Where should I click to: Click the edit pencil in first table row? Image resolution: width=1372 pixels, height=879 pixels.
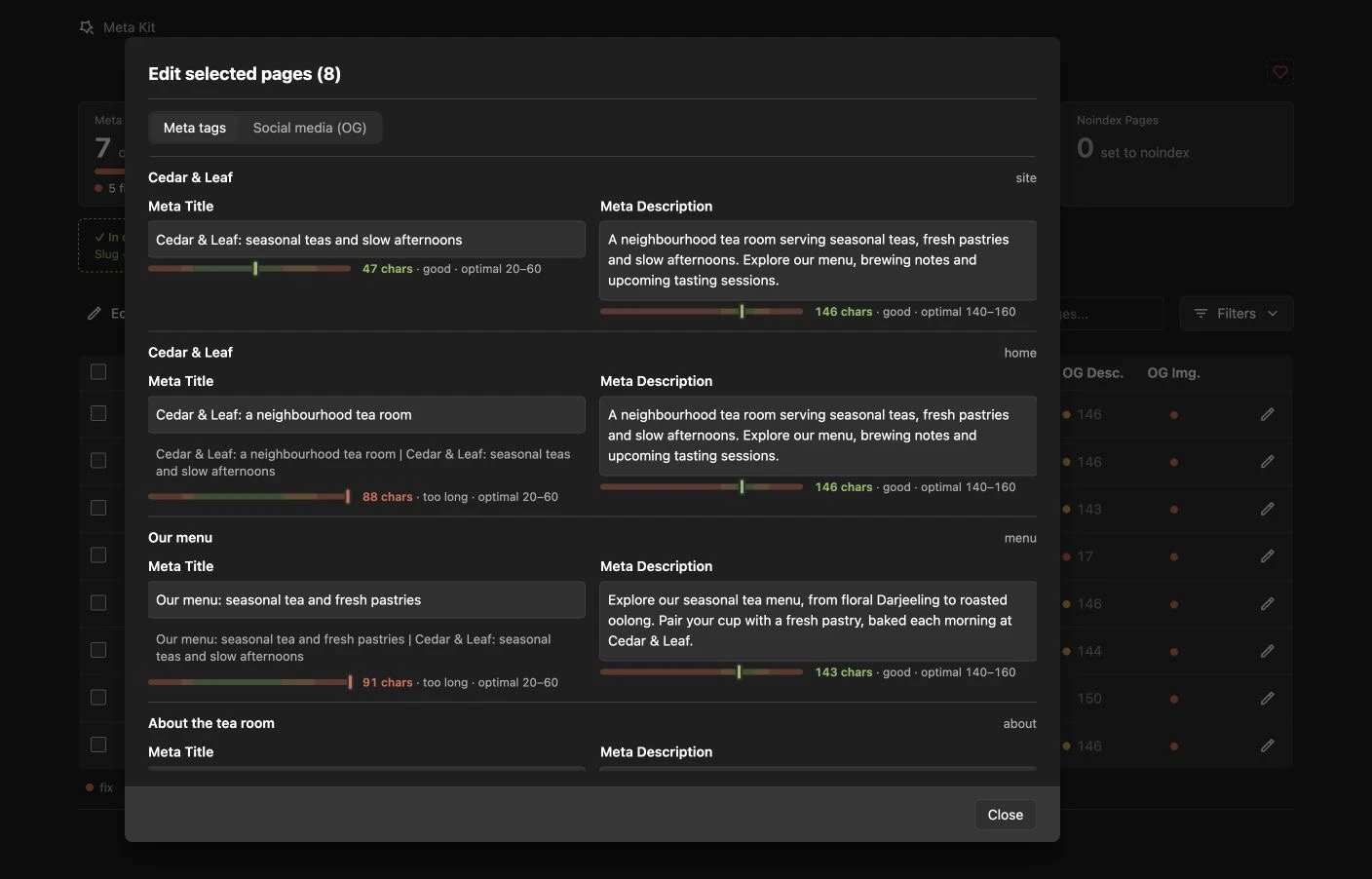(x=1267, y=414)
